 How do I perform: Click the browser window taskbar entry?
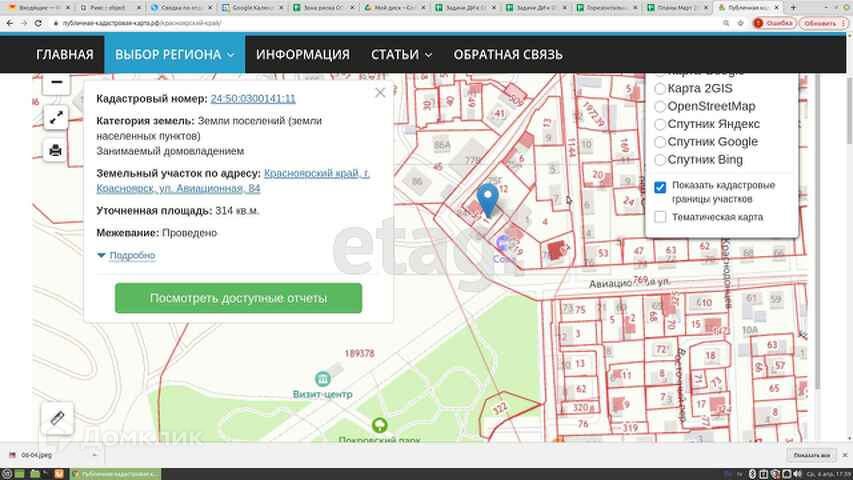point(116,474)
